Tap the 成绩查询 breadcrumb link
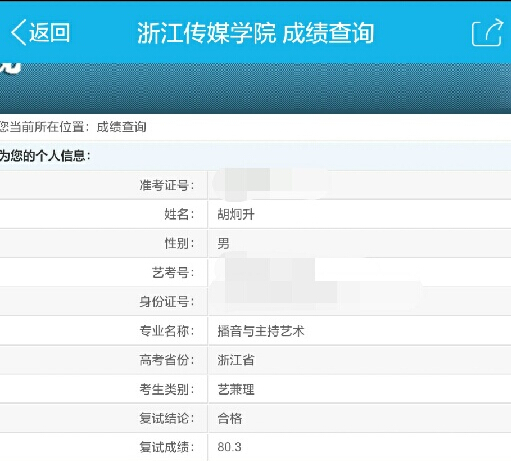This screenshot has width=511, height=461. click(x=121, y=127)
